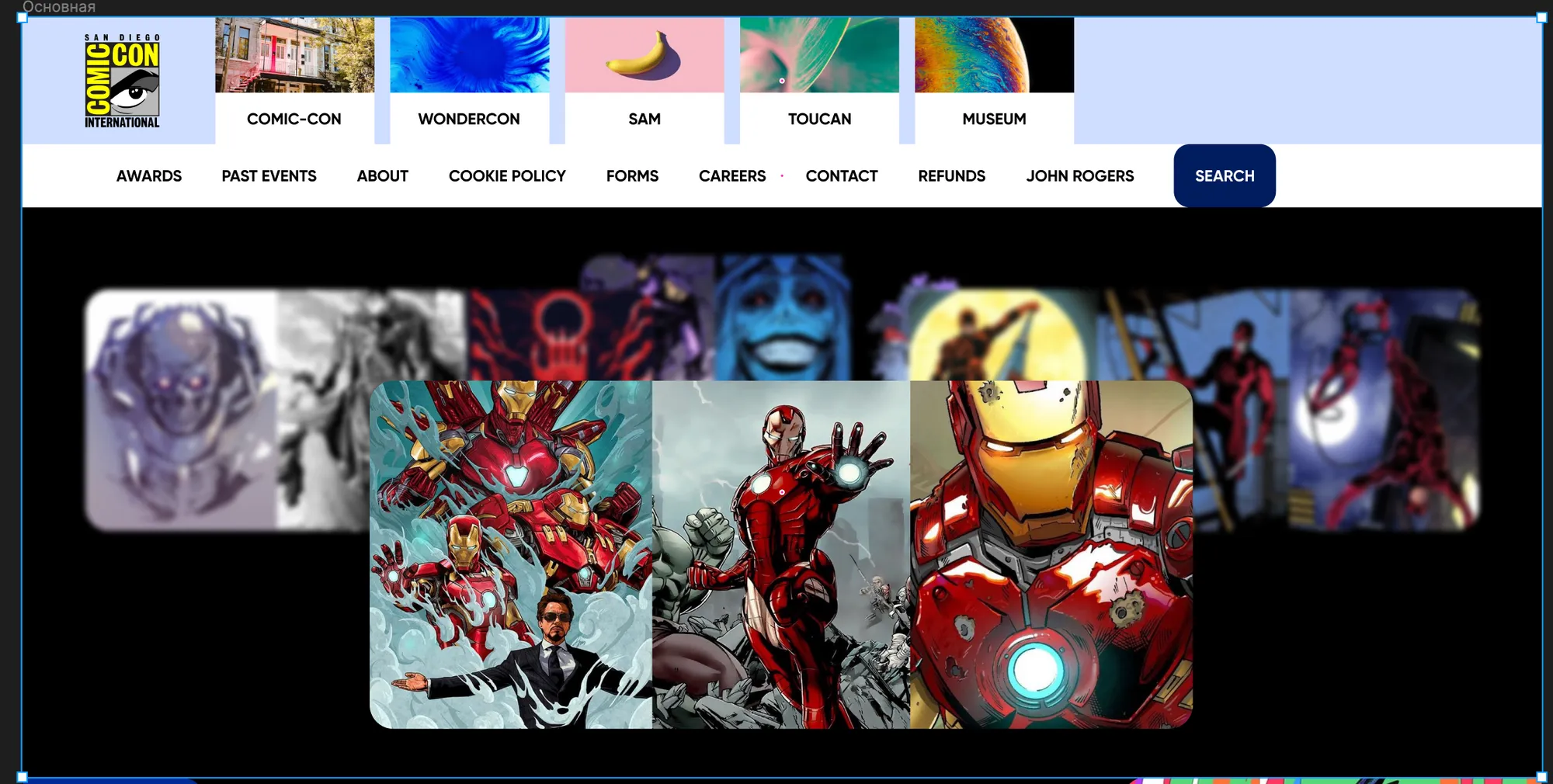The height and width of the screenshot is (784, 1553).
Task: Select the planet image above MUSEUM
Action: (x=994, y=55)
